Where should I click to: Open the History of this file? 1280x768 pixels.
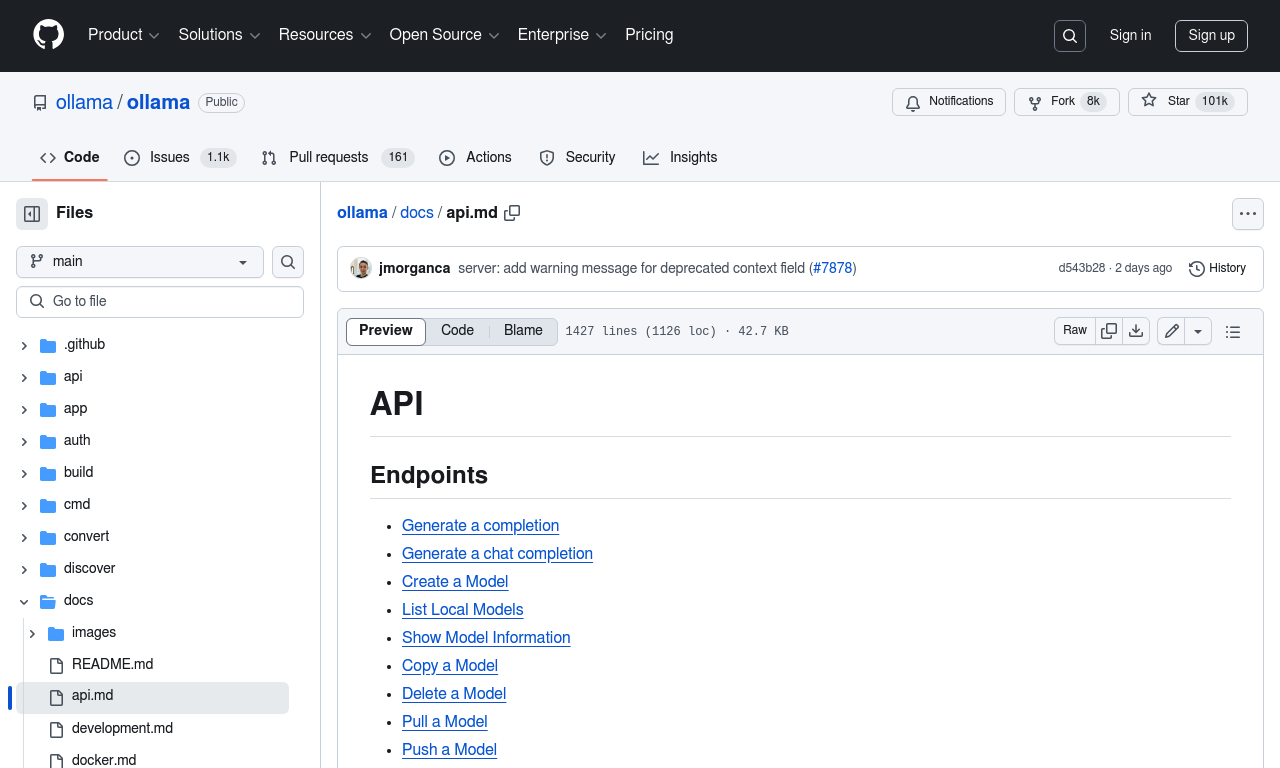coord(1217,268)
